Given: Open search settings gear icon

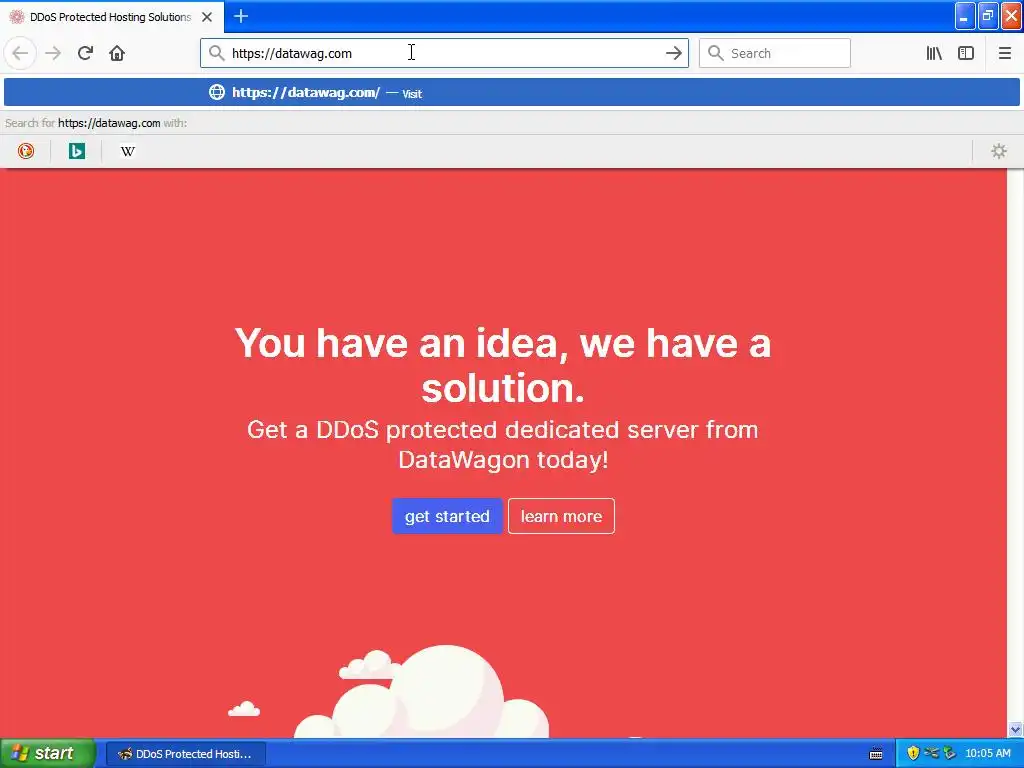Looking at the screenshot, I should (x=999, y=151).
